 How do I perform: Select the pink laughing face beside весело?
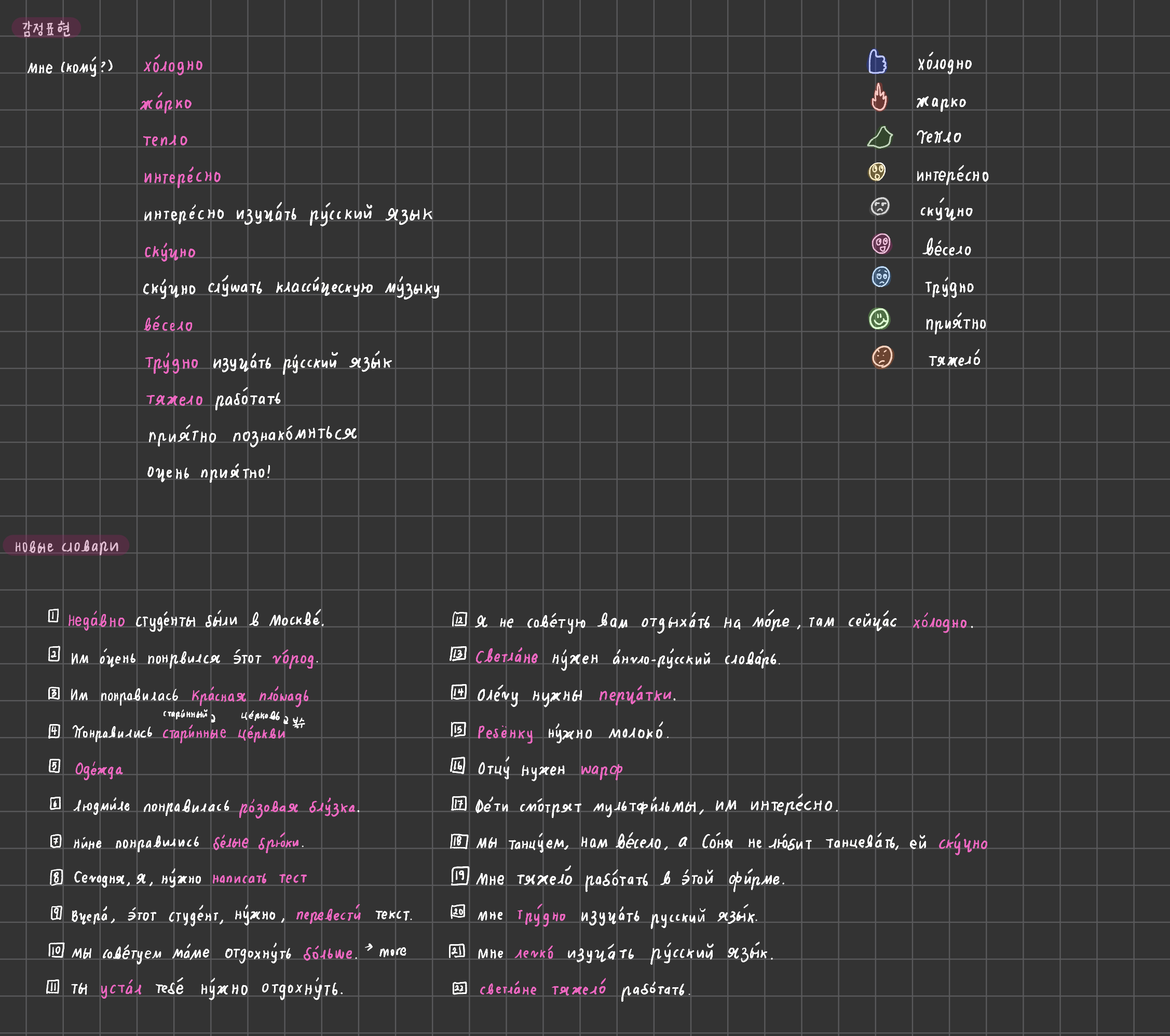pos(881,244)
